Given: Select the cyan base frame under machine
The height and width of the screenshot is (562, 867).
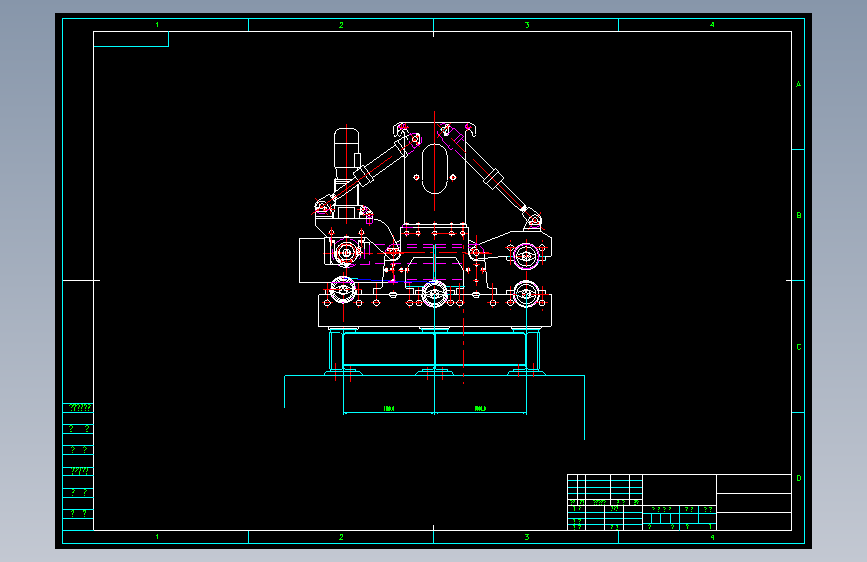Looking at the screenshot, I should 434,352.
